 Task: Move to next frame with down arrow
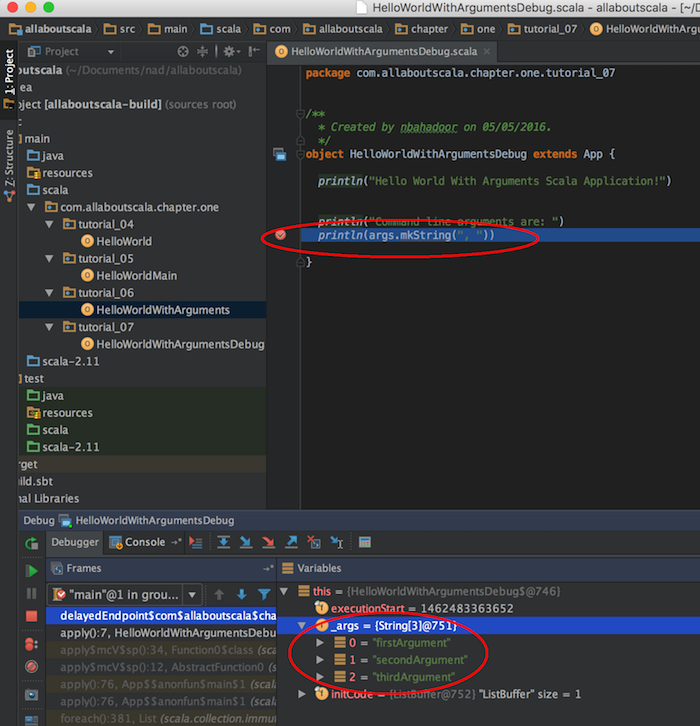[242, 595]
